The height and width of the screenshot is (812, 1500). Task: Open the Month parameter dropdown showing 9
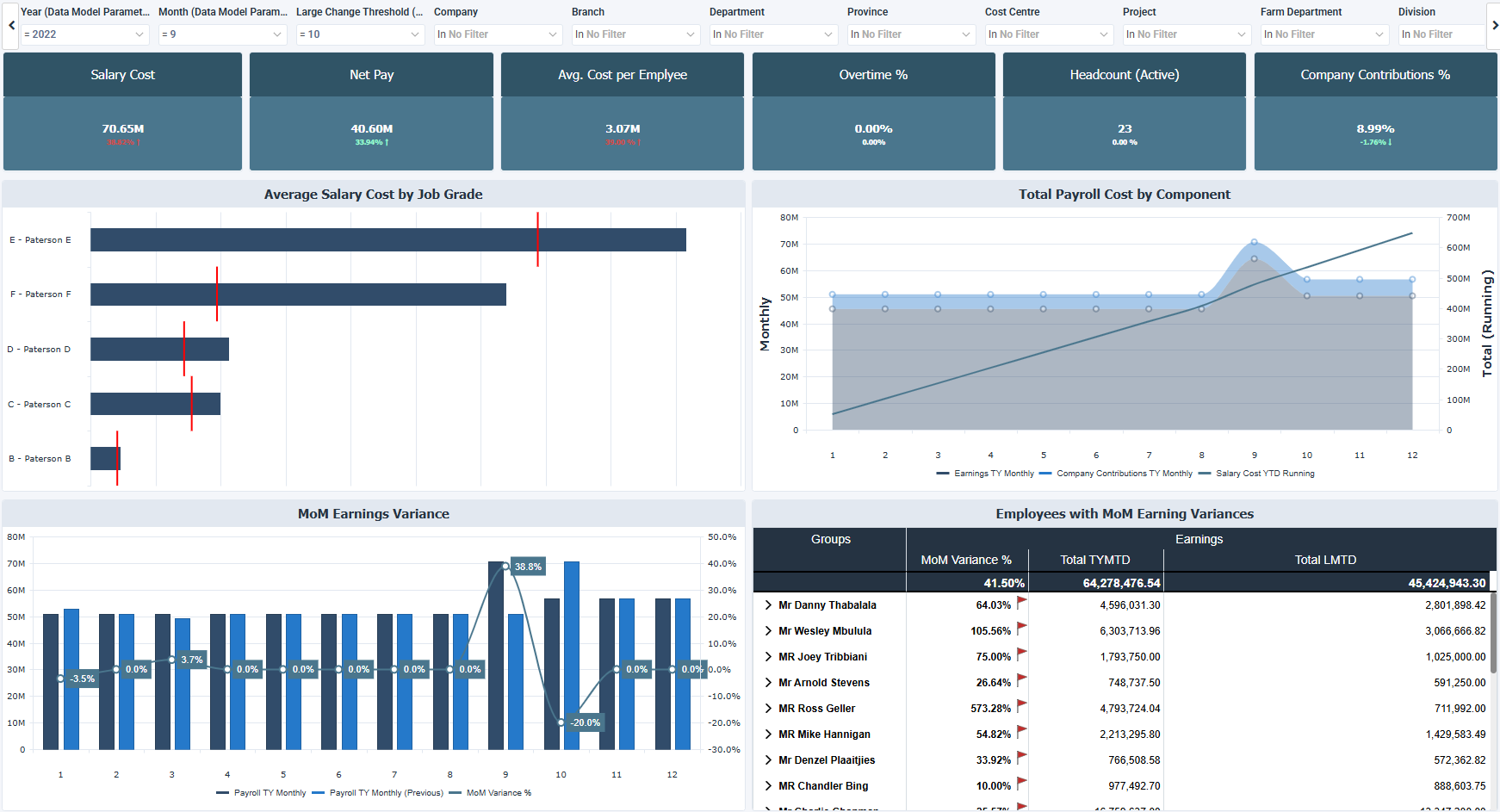[223, 34]
